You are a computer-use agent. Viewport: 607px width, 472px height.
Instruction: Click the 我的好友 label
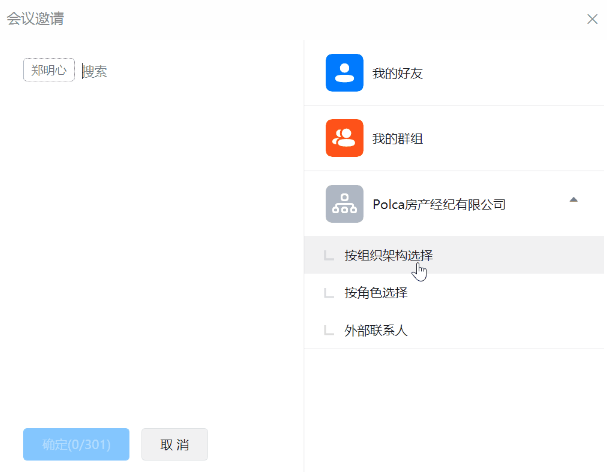[397, 73]
